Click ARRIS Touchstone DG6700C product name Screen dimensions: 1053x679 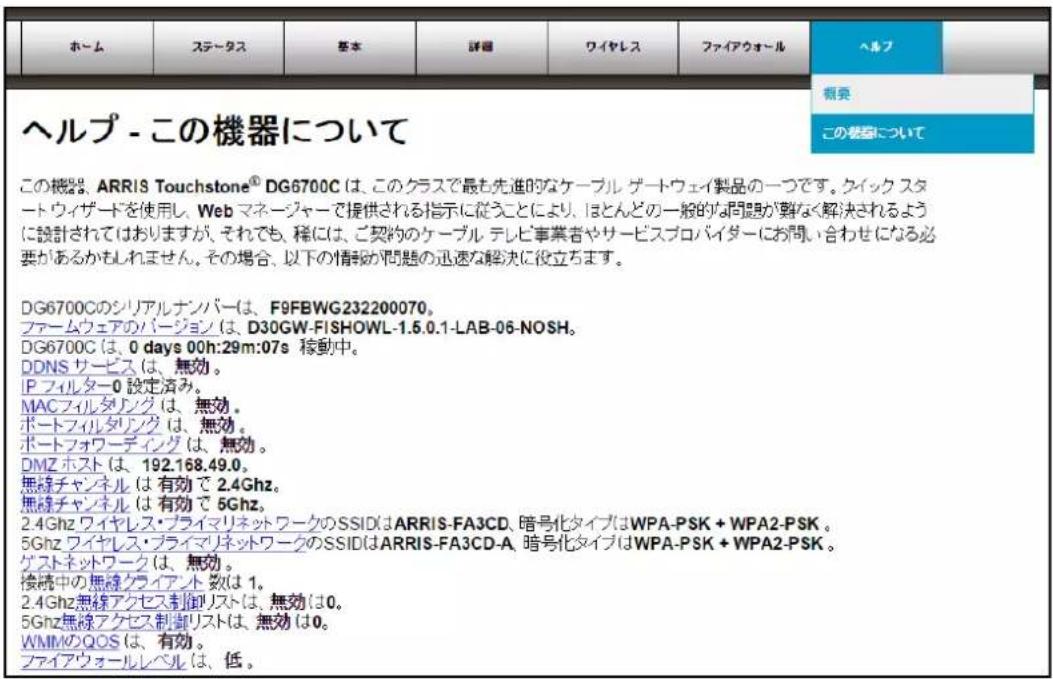pyautogui.click(x=218, y=186)
